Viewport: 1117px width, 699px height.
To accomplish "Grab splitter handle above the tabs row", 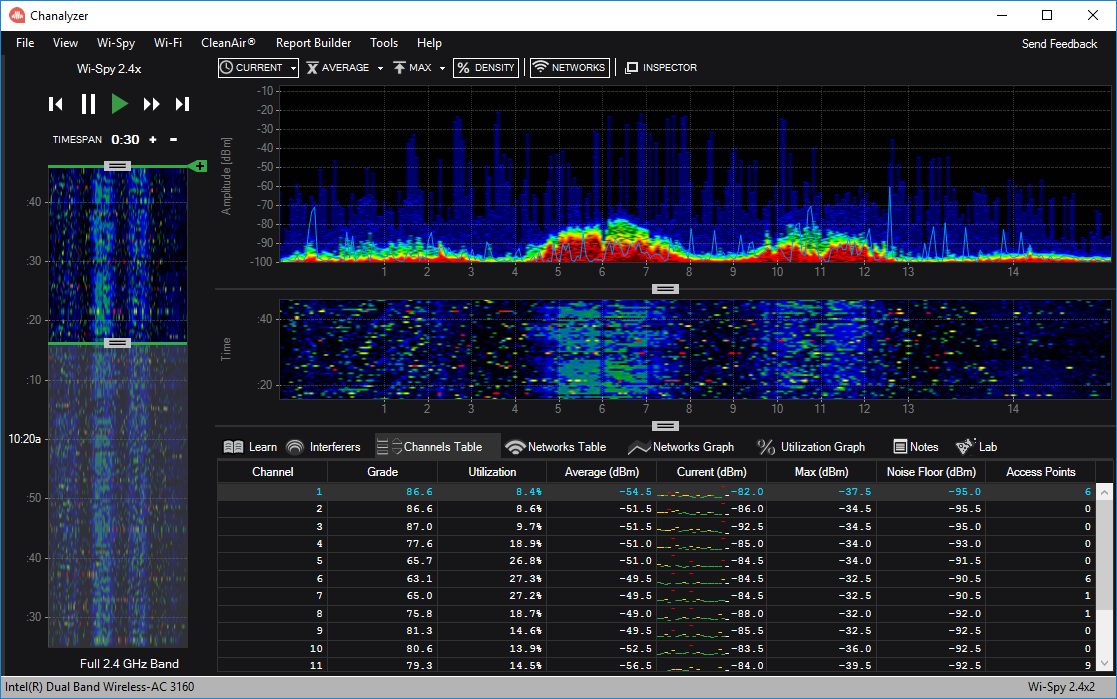I will (x=665, y=426).
